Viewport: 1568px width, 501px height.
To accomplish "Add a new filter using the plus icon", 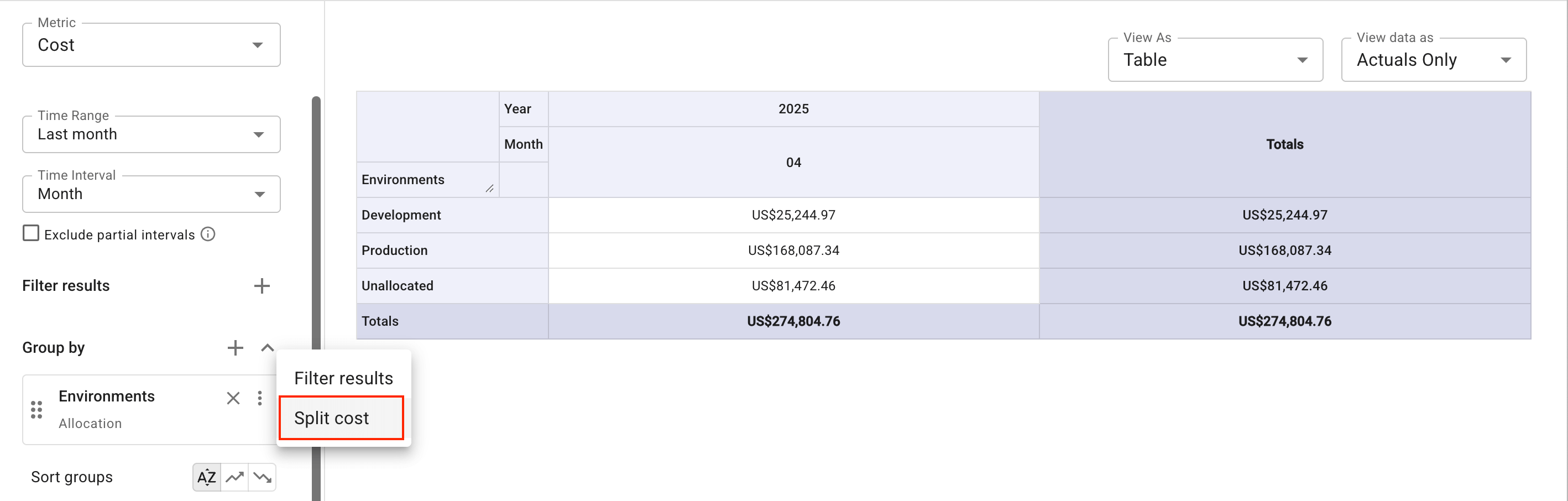I will [262, 285].
